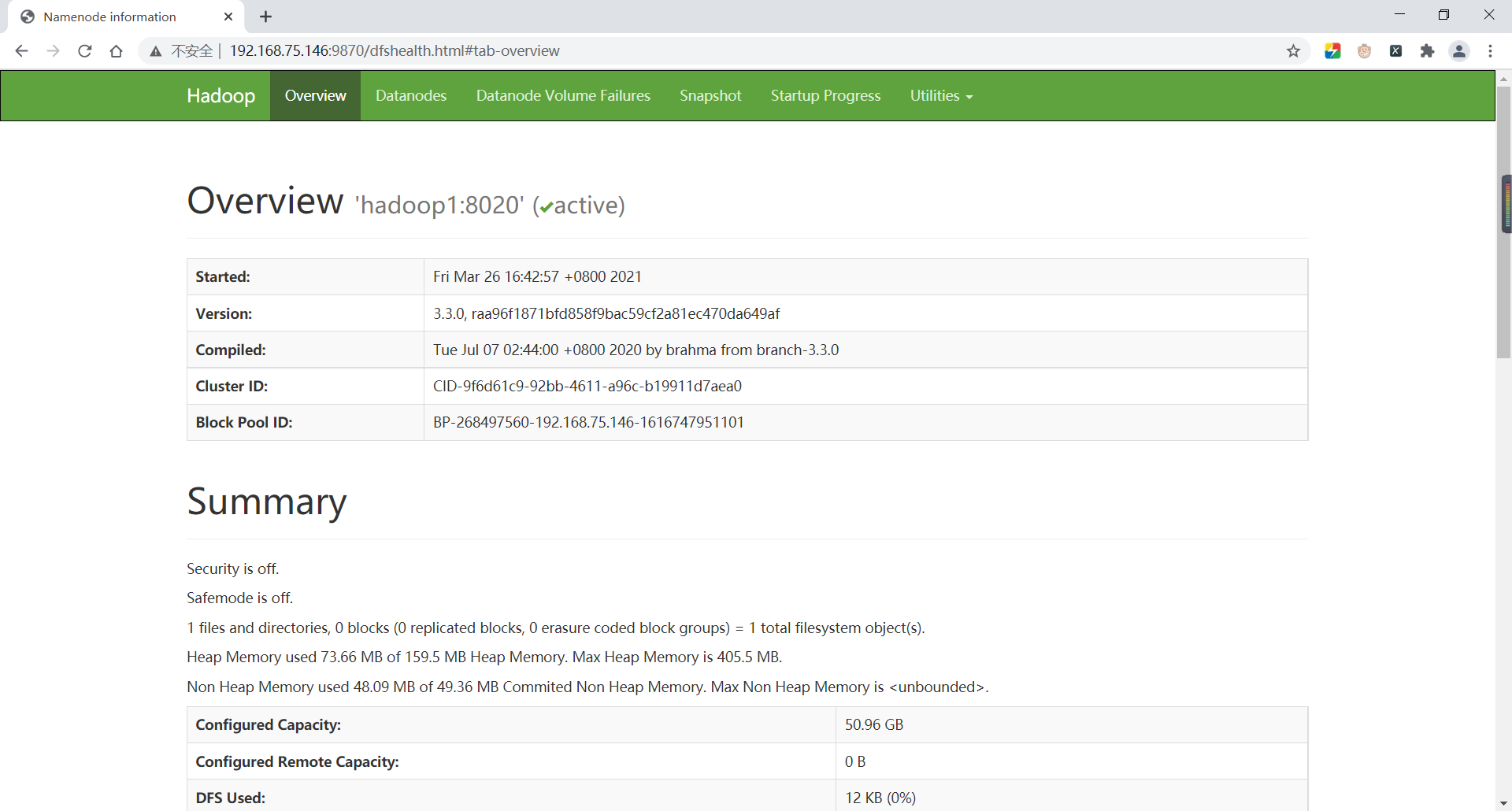Open the Chrome three-dot menu
Viewport: 1512px width, 811px height.
point(1490,51)
